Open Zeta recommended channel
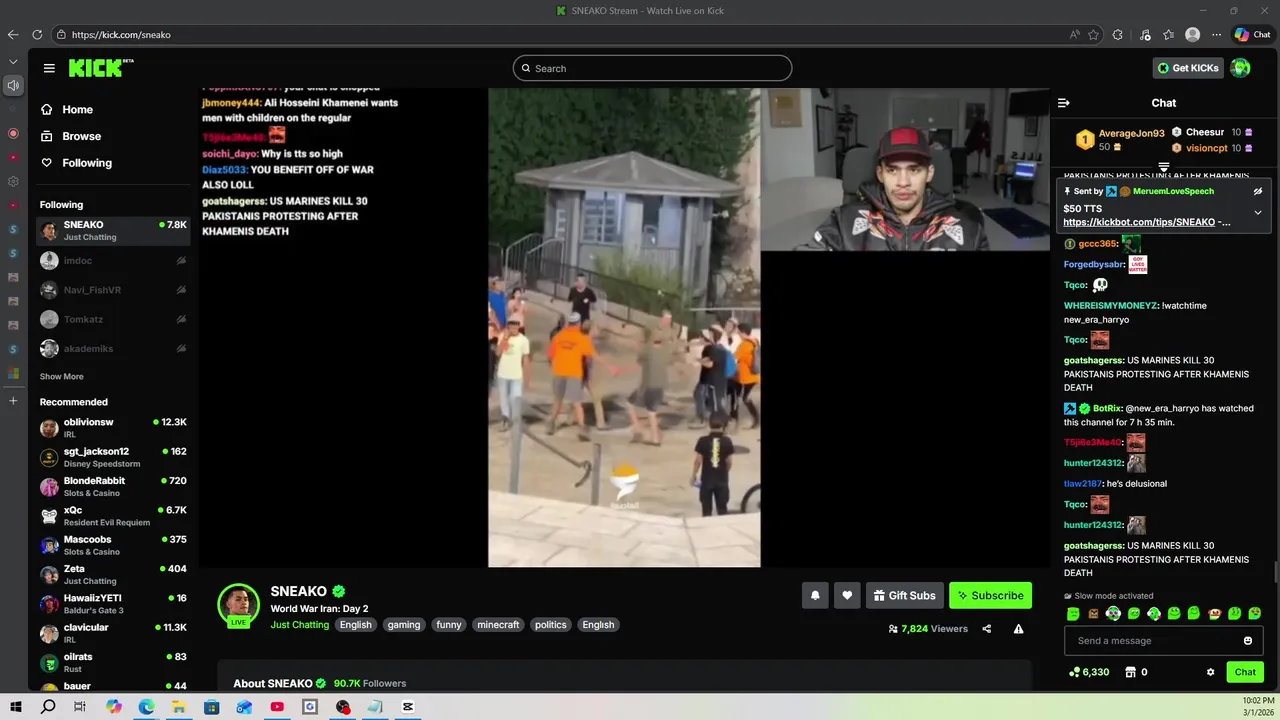The height and width of the screenshot is (720, 1280). point(113,574)
